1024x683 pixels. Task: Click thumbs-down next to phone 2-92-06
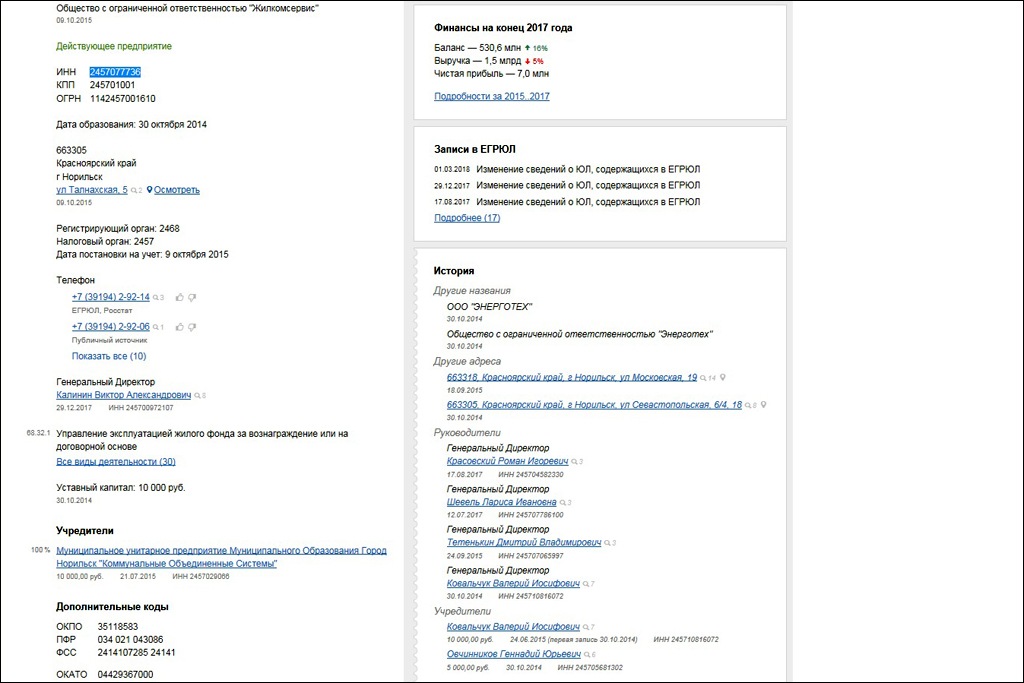(x=192, y=327)
